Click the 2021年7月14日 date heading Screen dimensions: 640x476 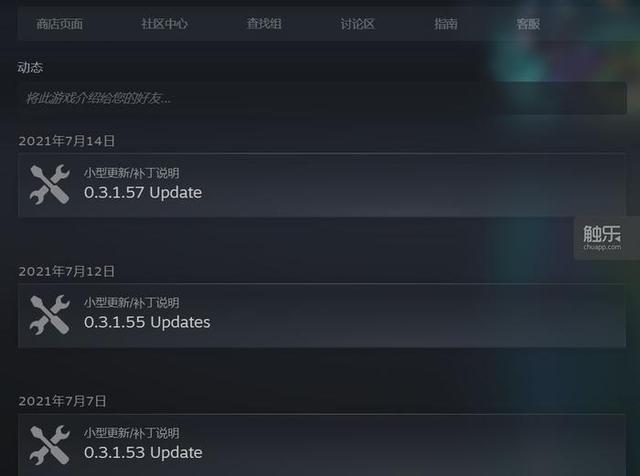[67, 141]
